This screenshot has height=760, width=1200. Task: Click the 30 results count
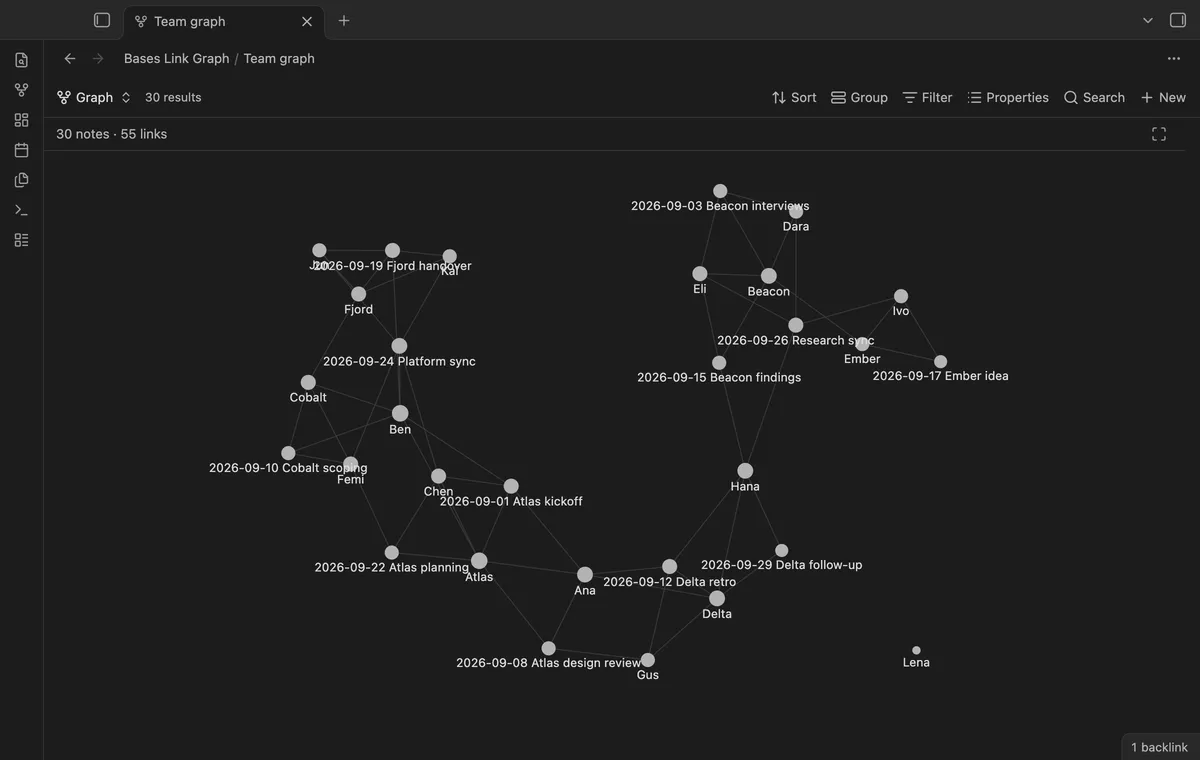[x=173, y=97]
